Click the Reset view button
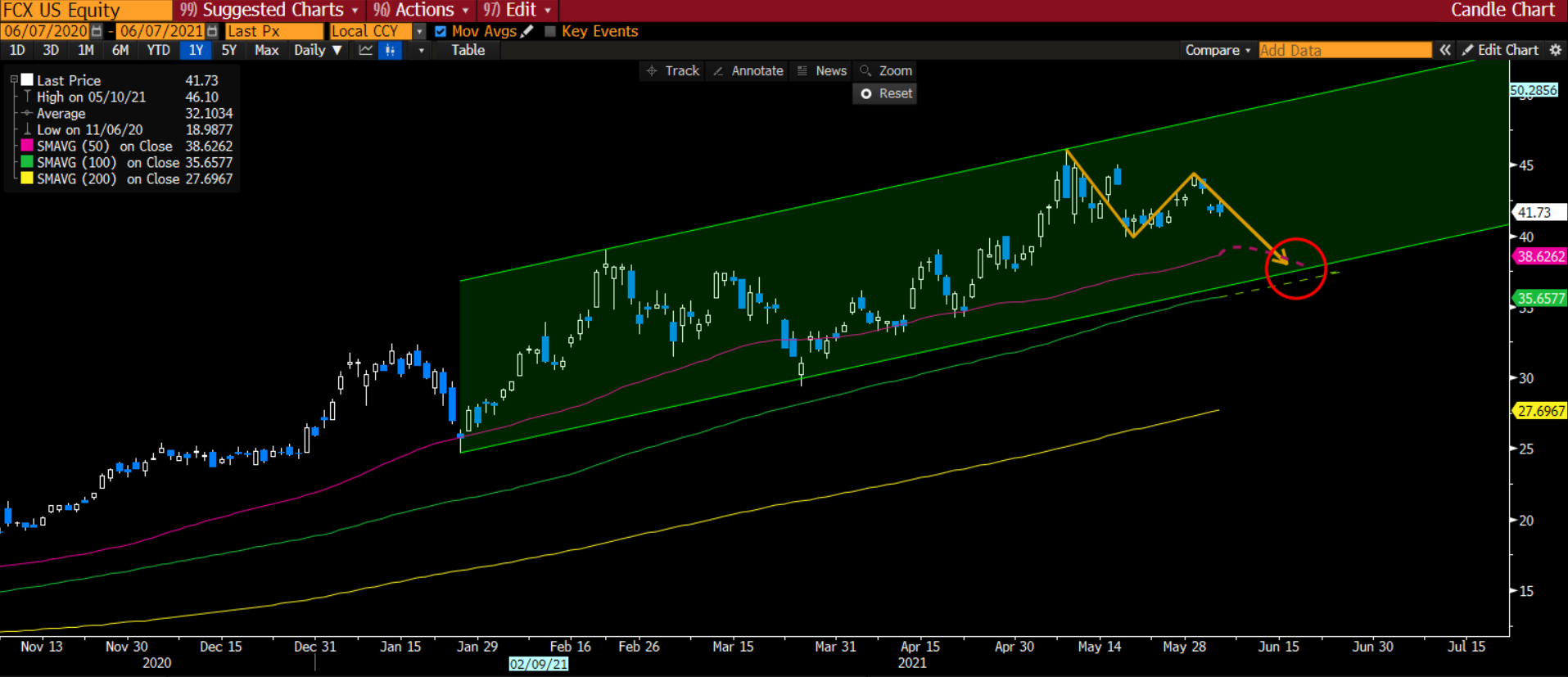Screen dimensions: 1568x677 coord(885,94)
